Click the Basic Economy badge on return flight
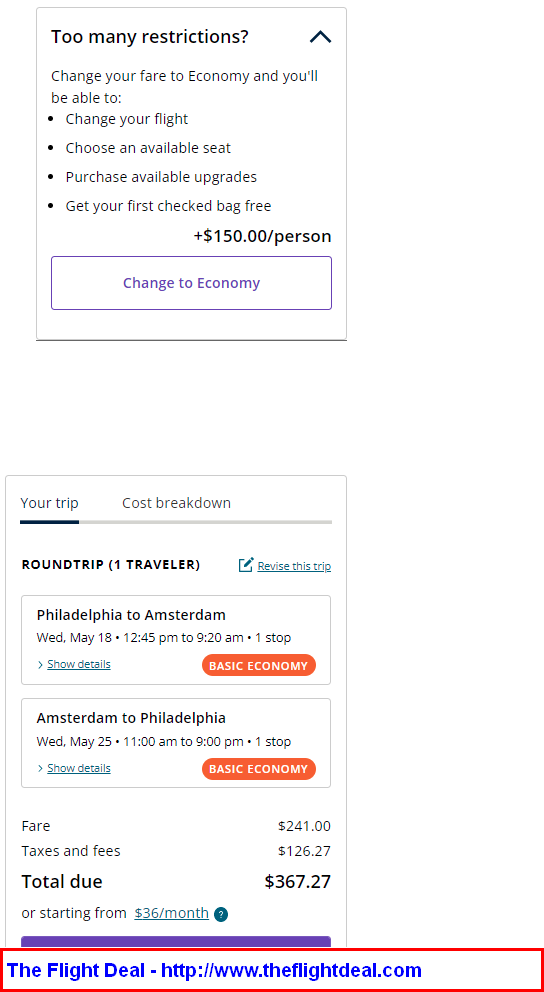The image size is (544, 992). [259, 769]
